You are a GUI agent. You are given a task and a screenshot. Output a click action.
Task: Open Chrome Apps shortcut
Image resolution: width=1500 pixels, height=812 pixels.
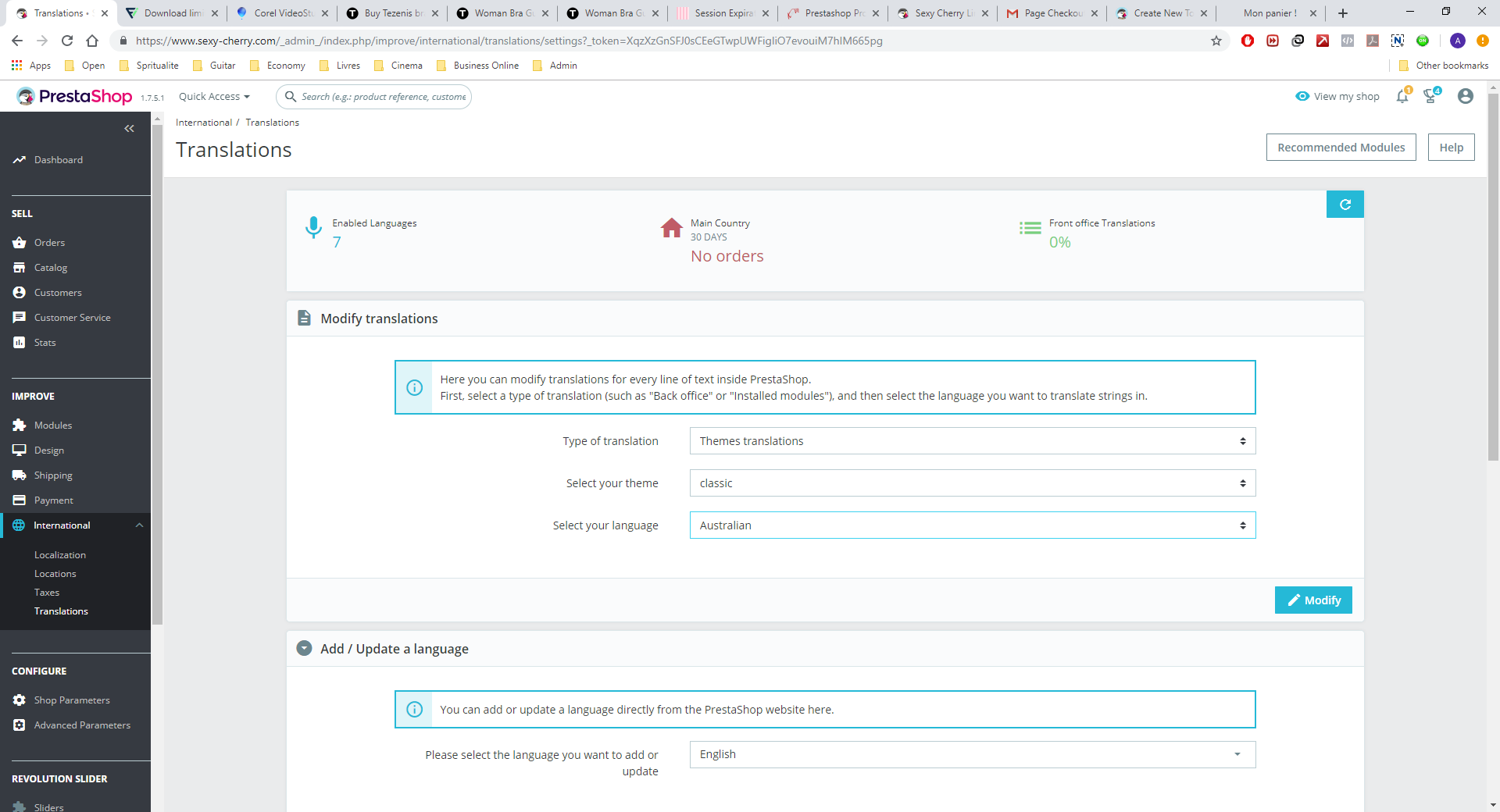[x=31, y=66]
